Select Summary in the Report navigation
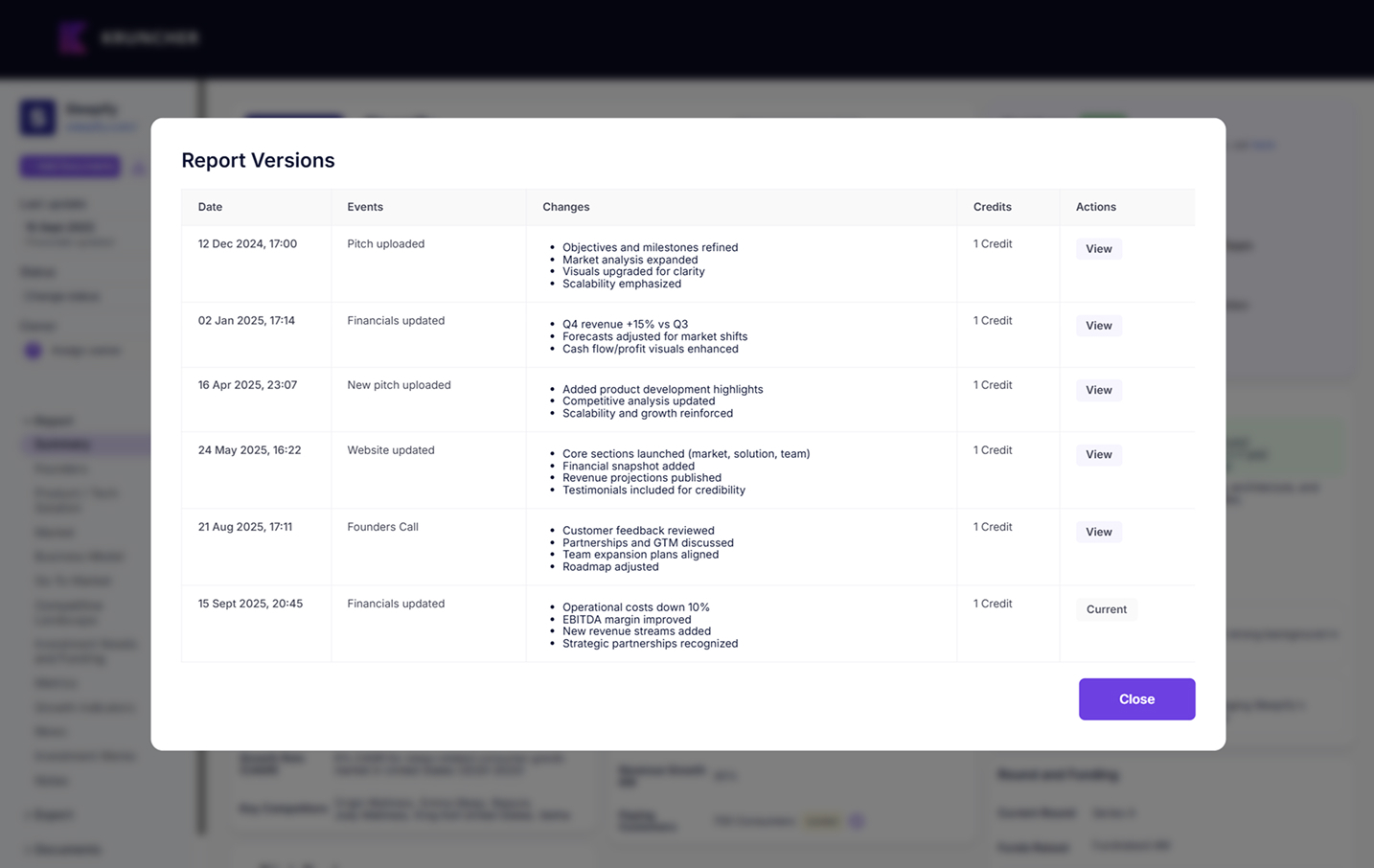Viewport: 1374px width, 868px height. (60, 444)
